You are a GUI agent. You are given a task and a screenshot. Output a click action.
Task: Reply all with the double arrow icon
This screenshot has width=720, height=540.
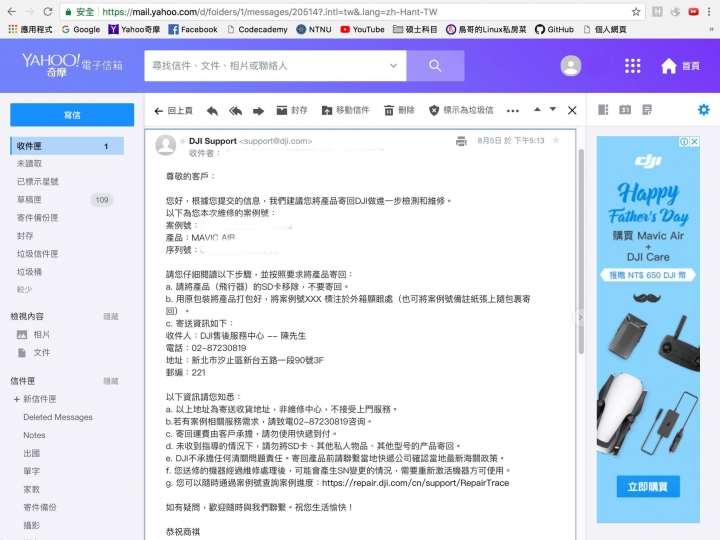[236, 111]
